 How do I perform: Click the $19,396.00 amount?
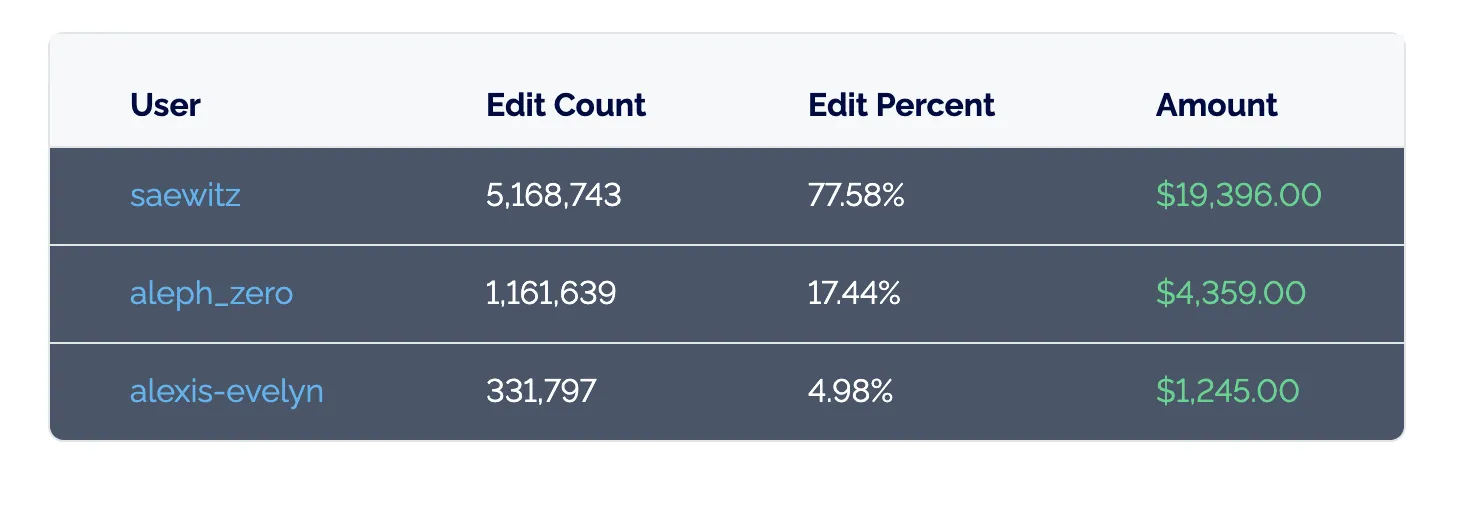coord(1238,195)
